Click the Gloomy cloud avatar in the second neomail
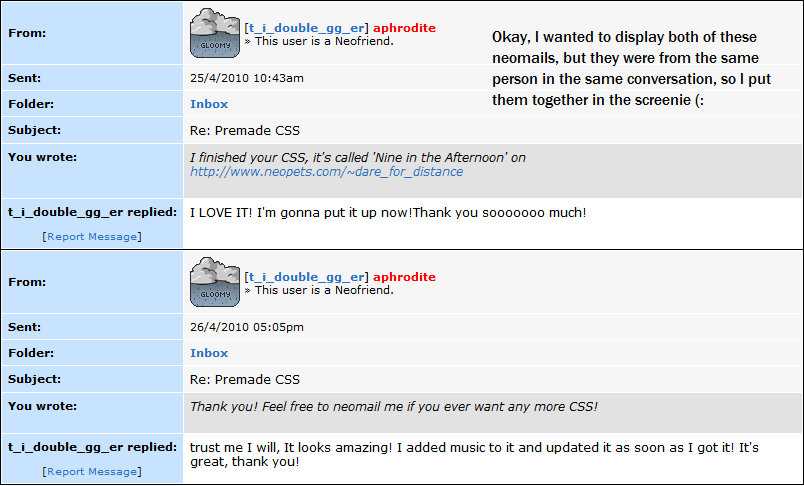 coord(215,282)
